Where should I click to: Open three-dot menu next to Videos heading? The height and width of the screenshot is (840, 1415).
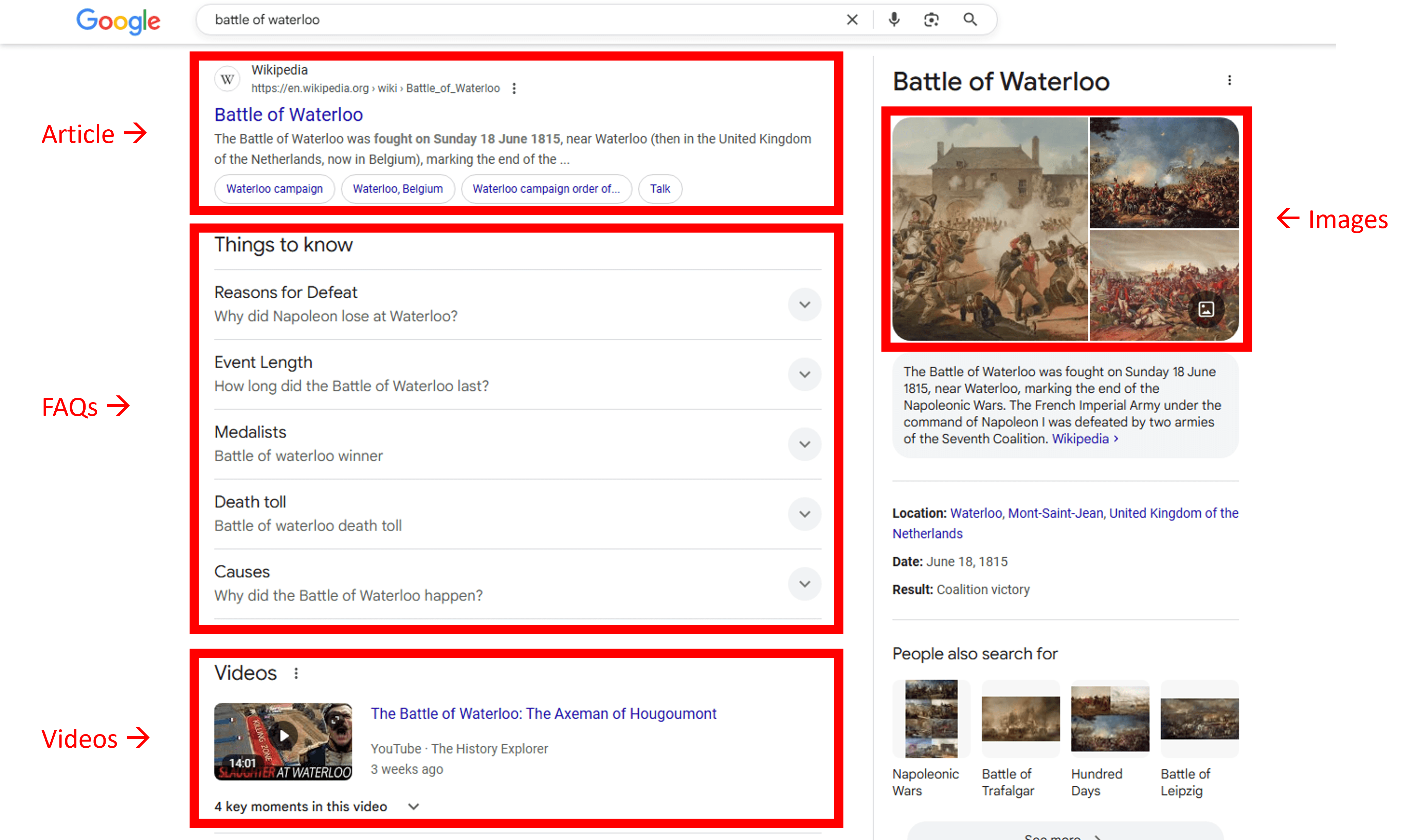tap(296, 673)
